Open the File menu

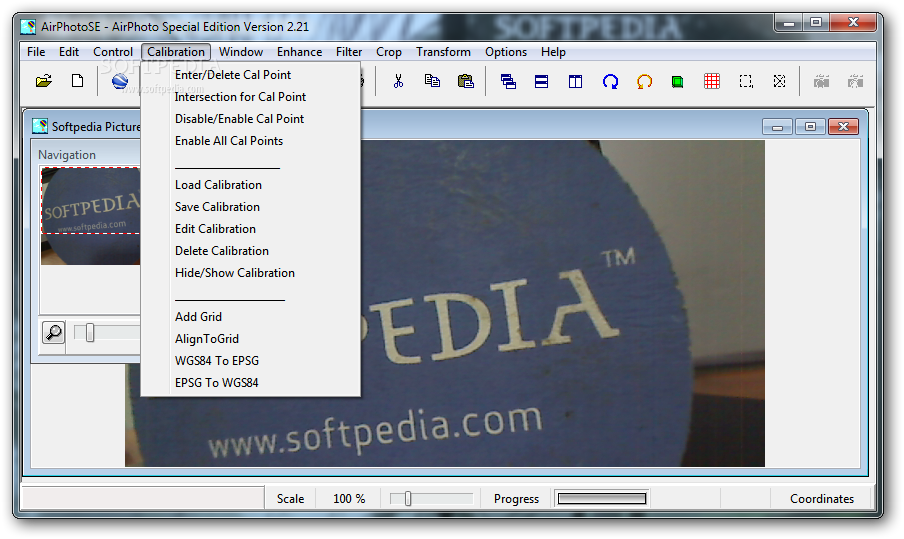coord(36,52)
